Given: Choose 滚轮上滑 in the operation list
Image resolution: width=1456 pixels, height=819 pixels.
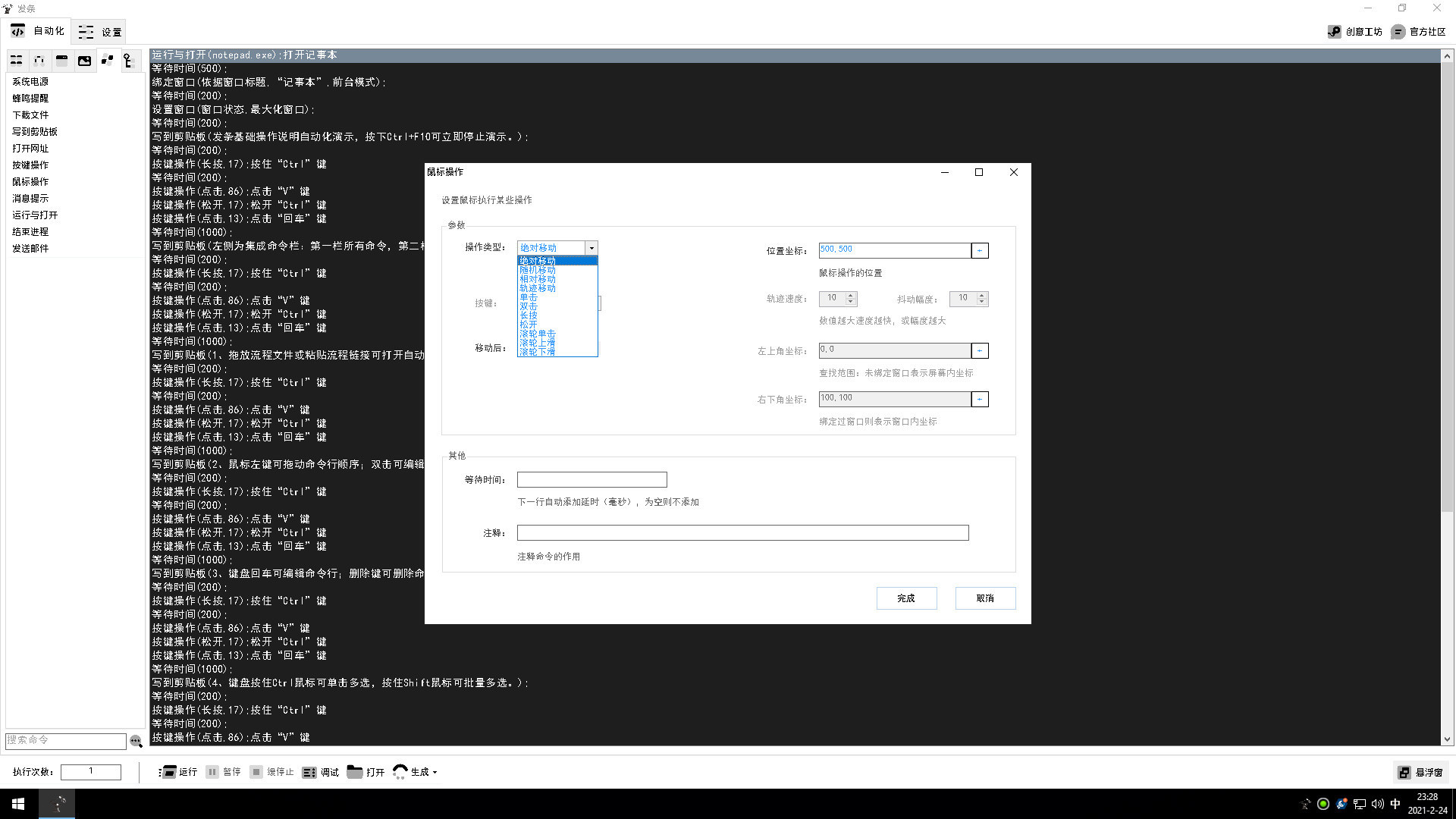Looking at the screenshot, I should [537, 343].
